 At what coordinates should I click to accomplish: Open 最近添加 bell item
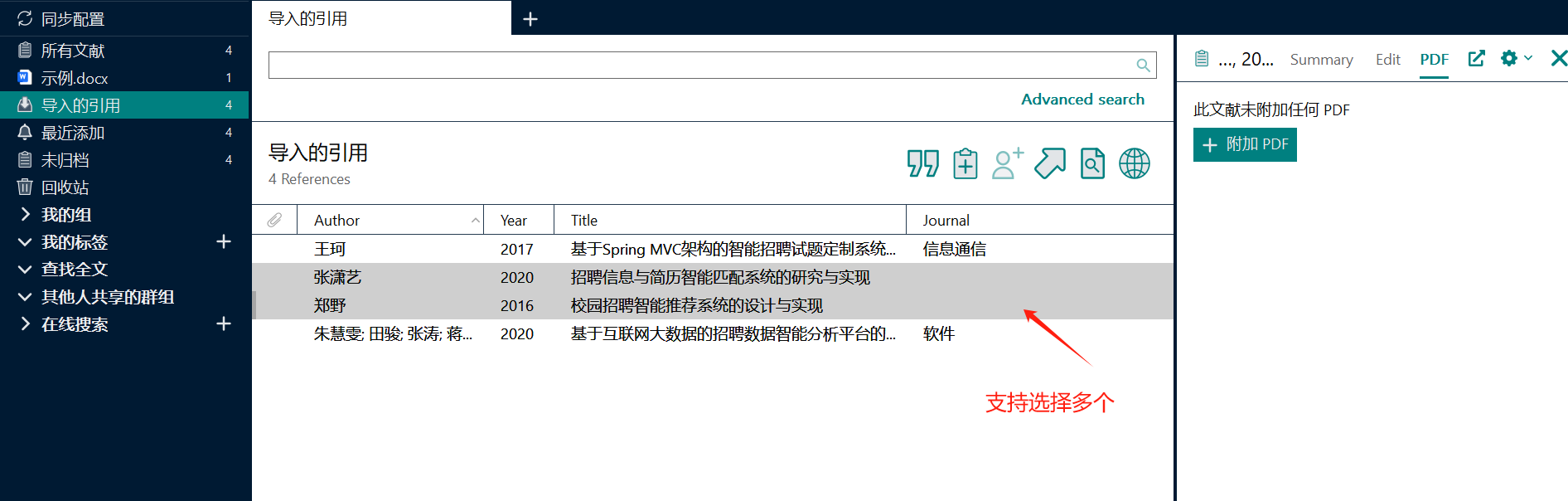125,133
